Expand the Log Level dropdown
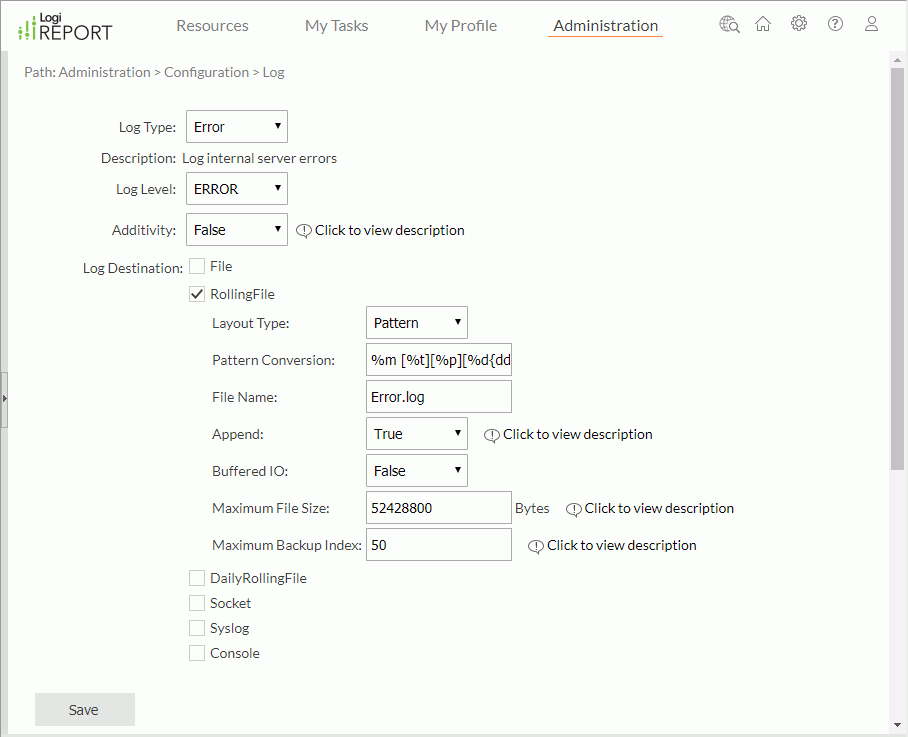 (x=237, y=189)
